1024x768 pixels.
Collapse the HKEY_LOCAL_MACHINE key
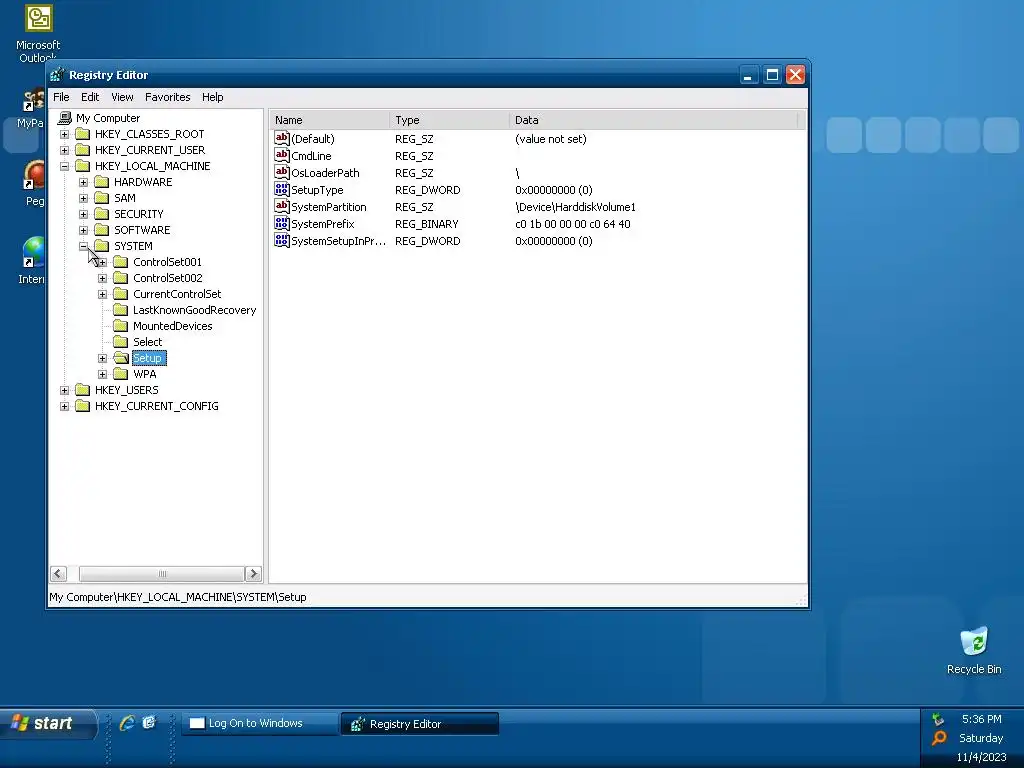point(65,167)
